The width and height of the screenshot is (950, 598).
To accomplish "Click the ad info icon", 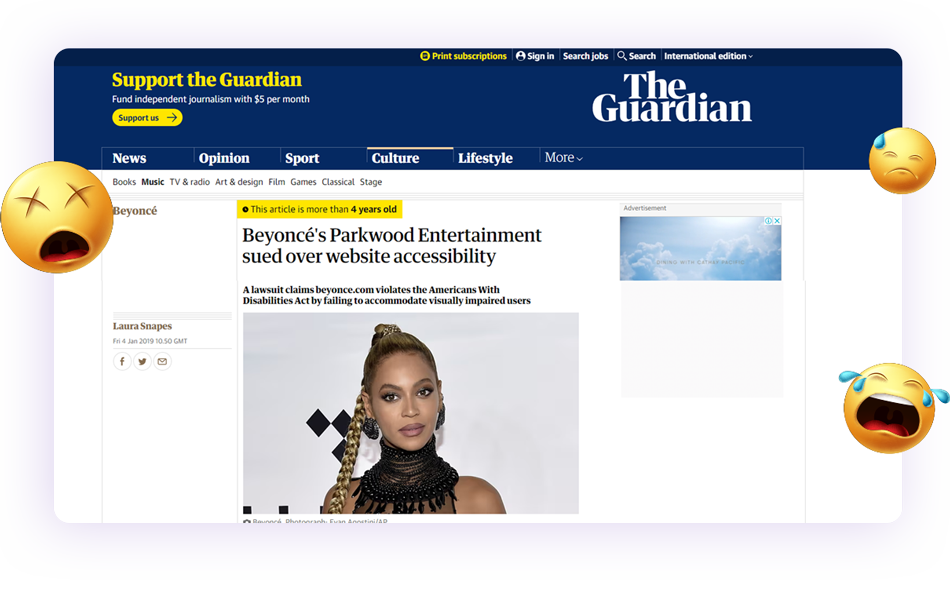I will click(768, 221).
